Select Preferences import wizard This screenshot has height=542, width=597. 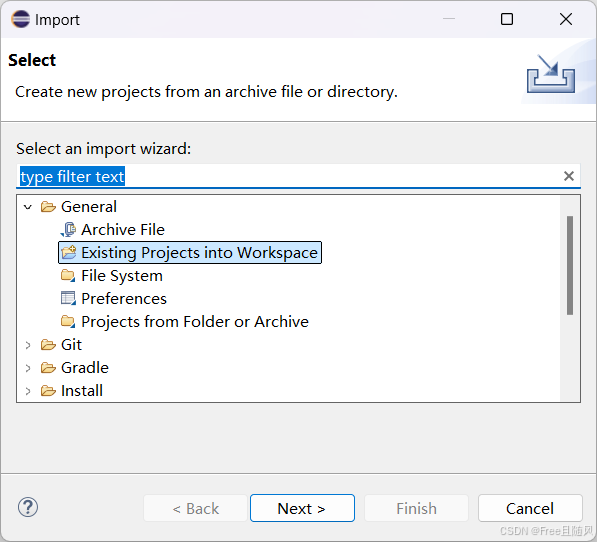click(124, 299)
